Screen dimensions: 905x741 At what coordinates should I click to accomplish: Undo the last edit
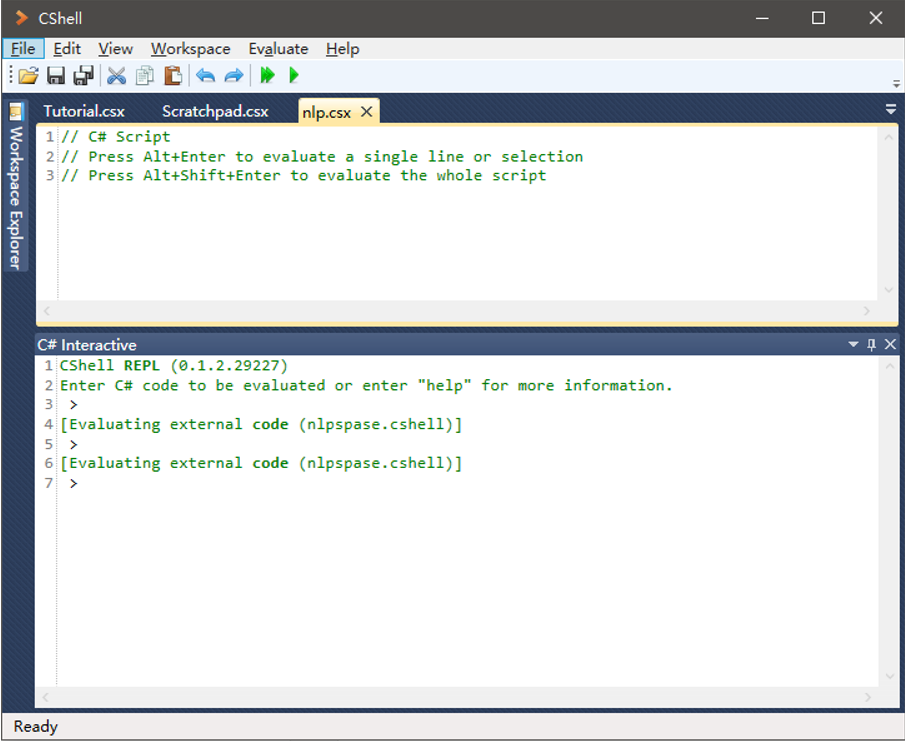(x=206, y=75)
